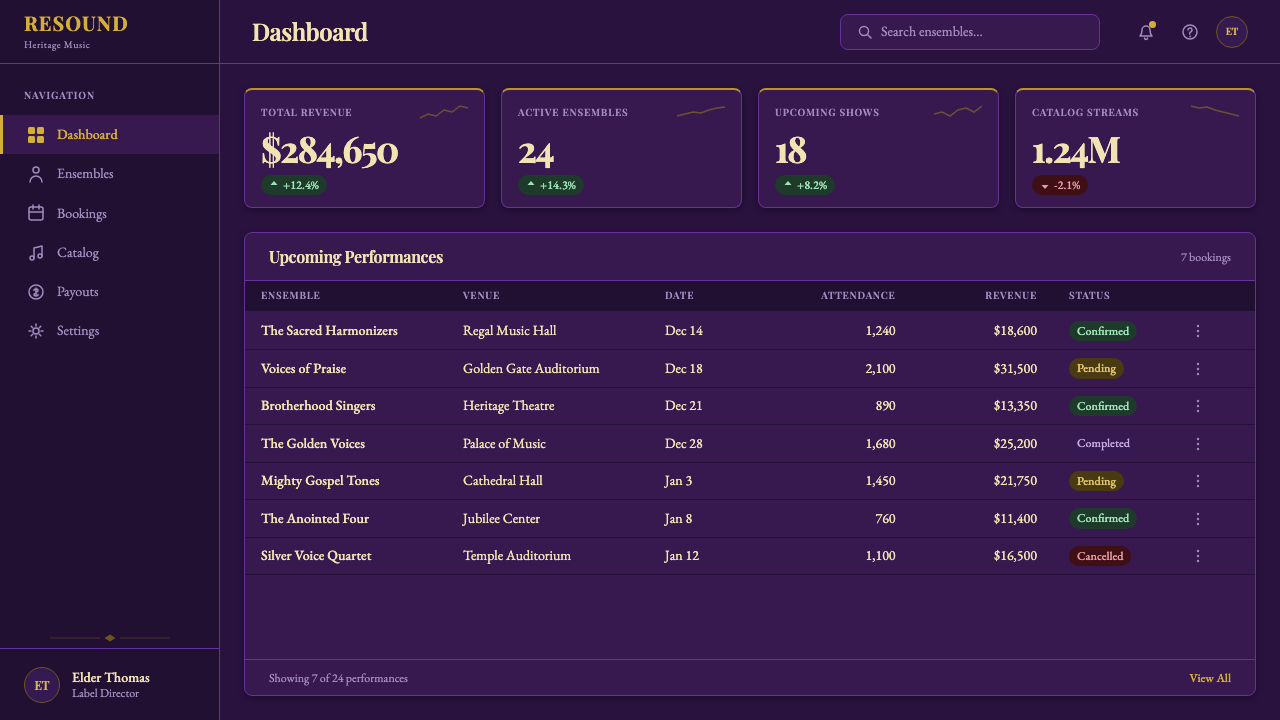Open the Catalog menu item
The height and width of the screenshot is (720, 1280).
tap(110, 253)
